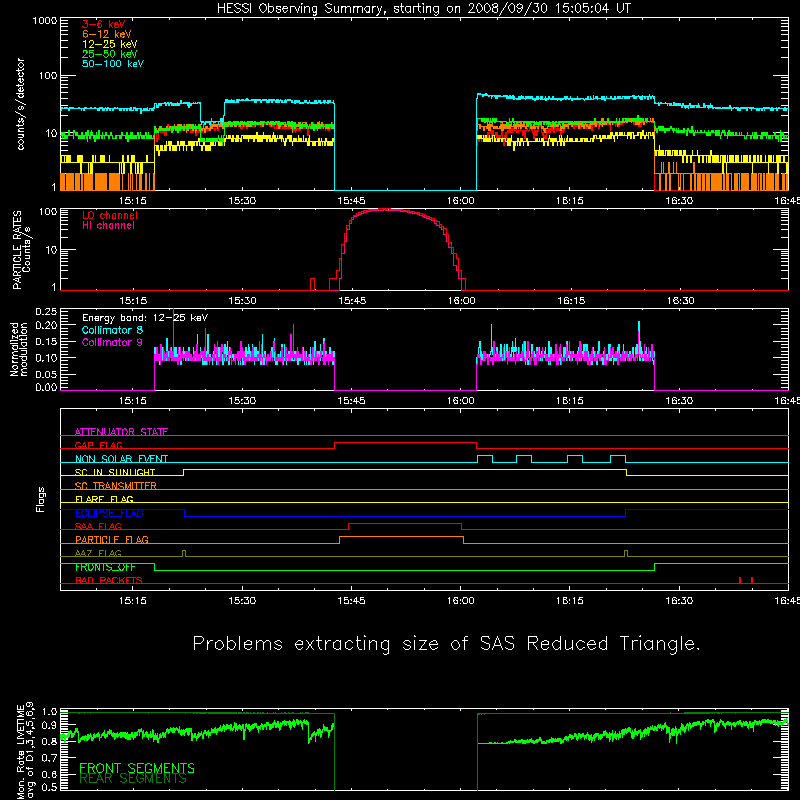Select the FLARE_FLAG label
Image resolution: width=800 pixels, height=800 pixels.
coord(104,499)
